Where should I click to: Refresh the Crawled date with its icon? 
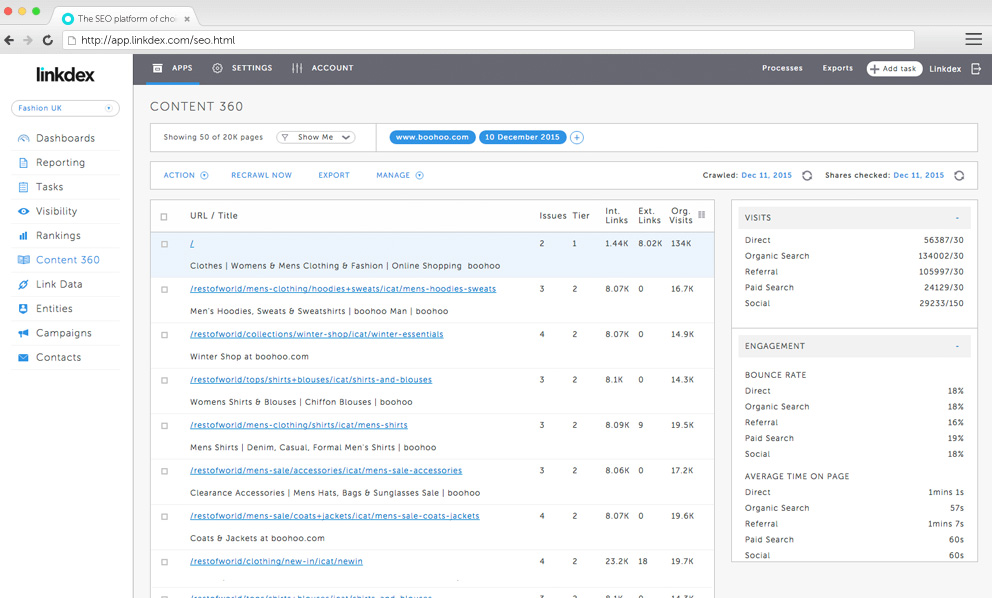click(807, 175)
